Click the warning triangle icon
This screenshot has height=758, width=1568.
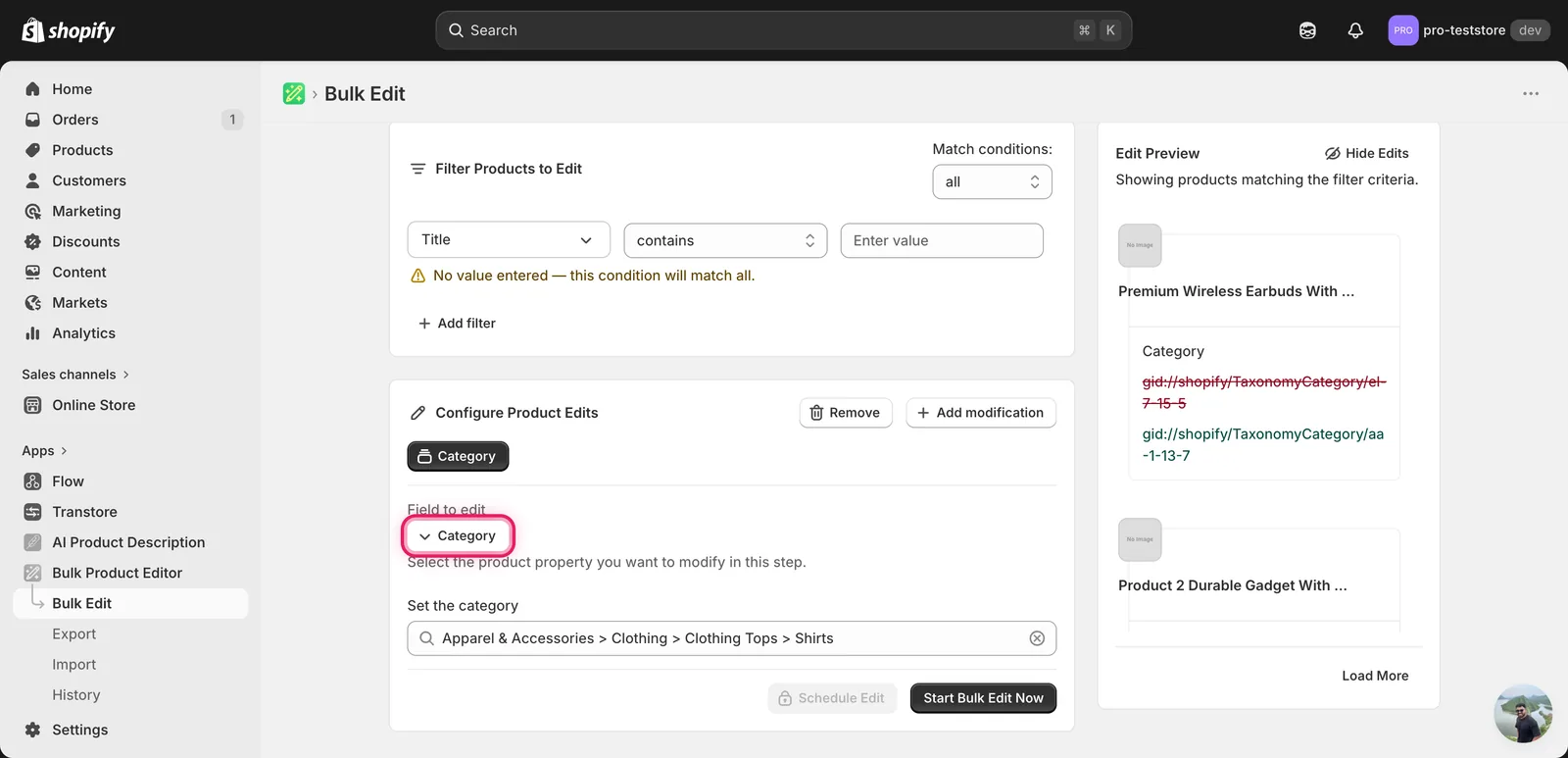417,276
